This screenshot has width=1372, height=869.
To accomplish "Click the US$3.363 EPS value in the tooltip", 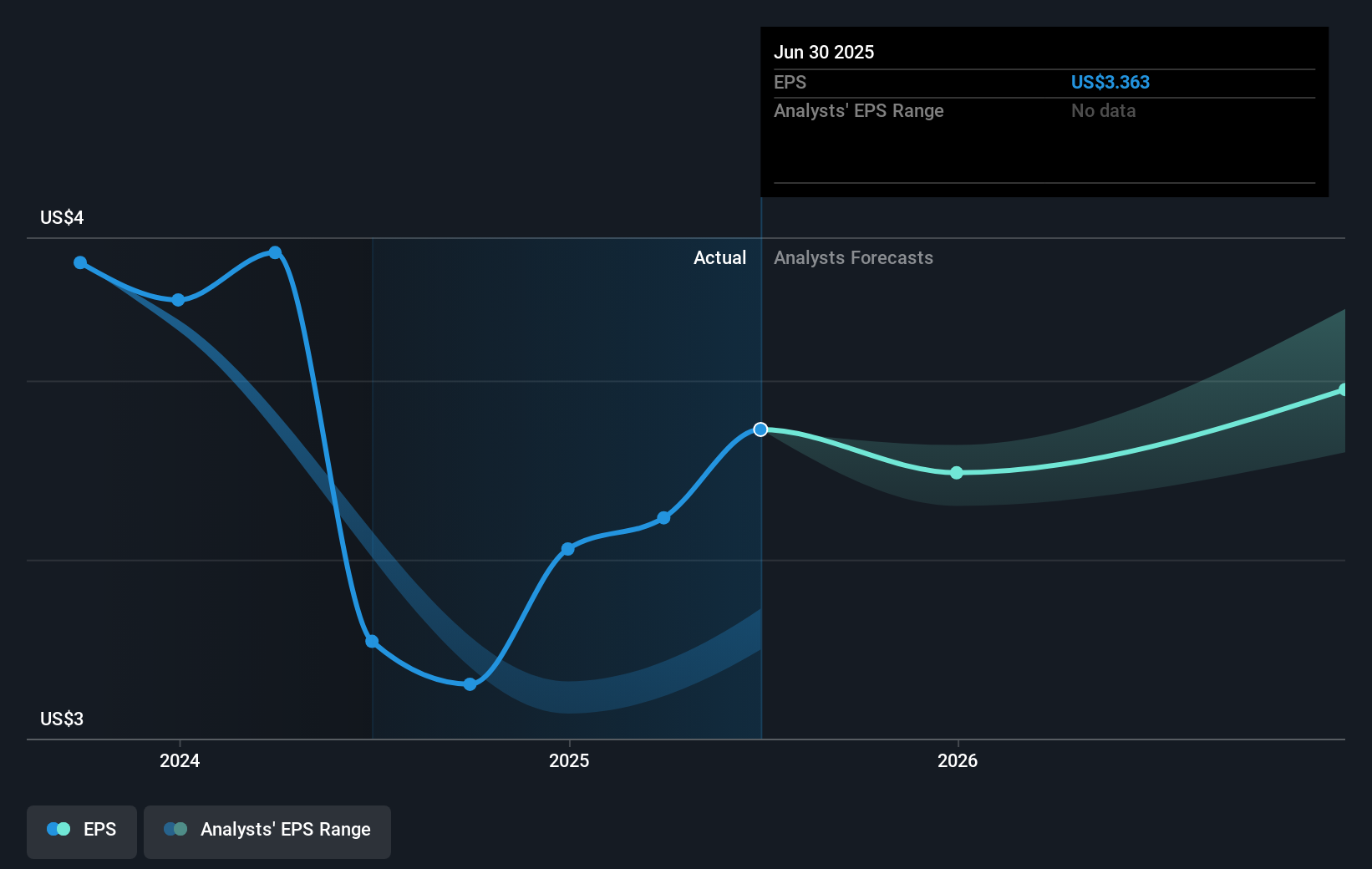I will [x=1110, y=83].
